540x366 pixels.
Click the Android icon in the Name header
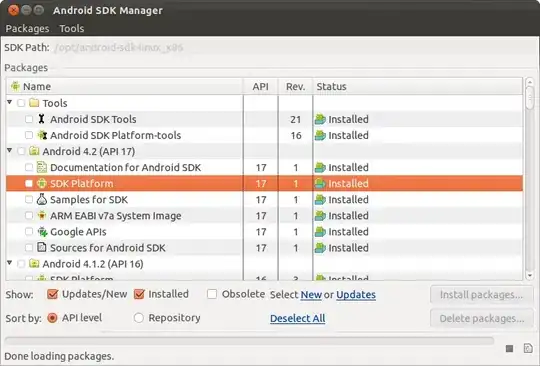point(15,86)
